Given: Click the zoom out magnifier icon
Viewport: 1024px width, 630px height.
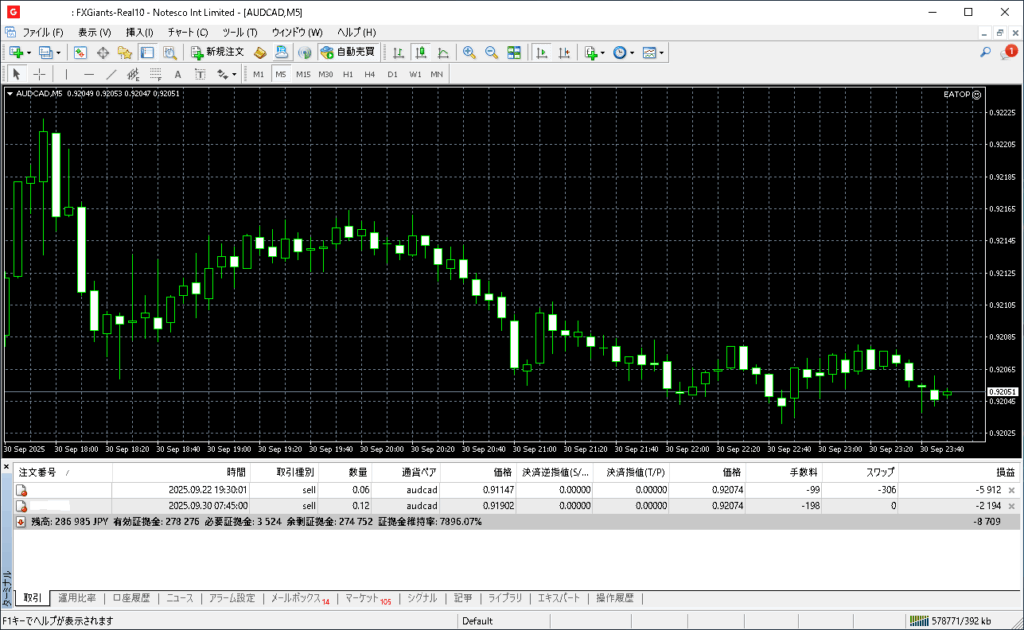Looking at the screenshot, I should 491,52.
